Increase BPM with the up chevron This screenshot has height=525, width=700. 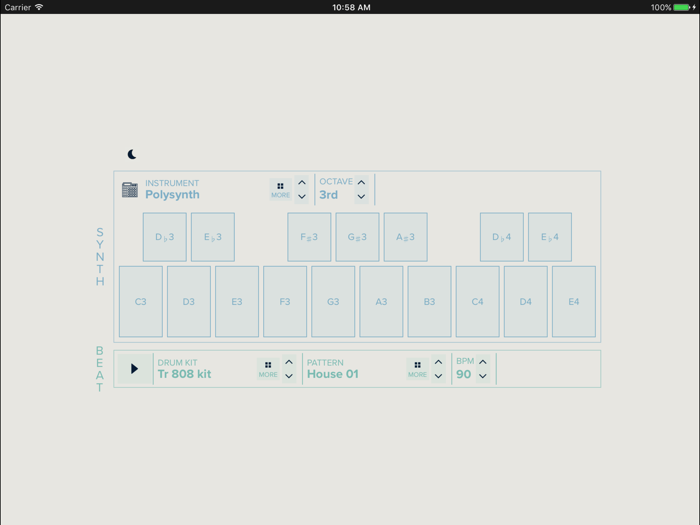(483, 362)
